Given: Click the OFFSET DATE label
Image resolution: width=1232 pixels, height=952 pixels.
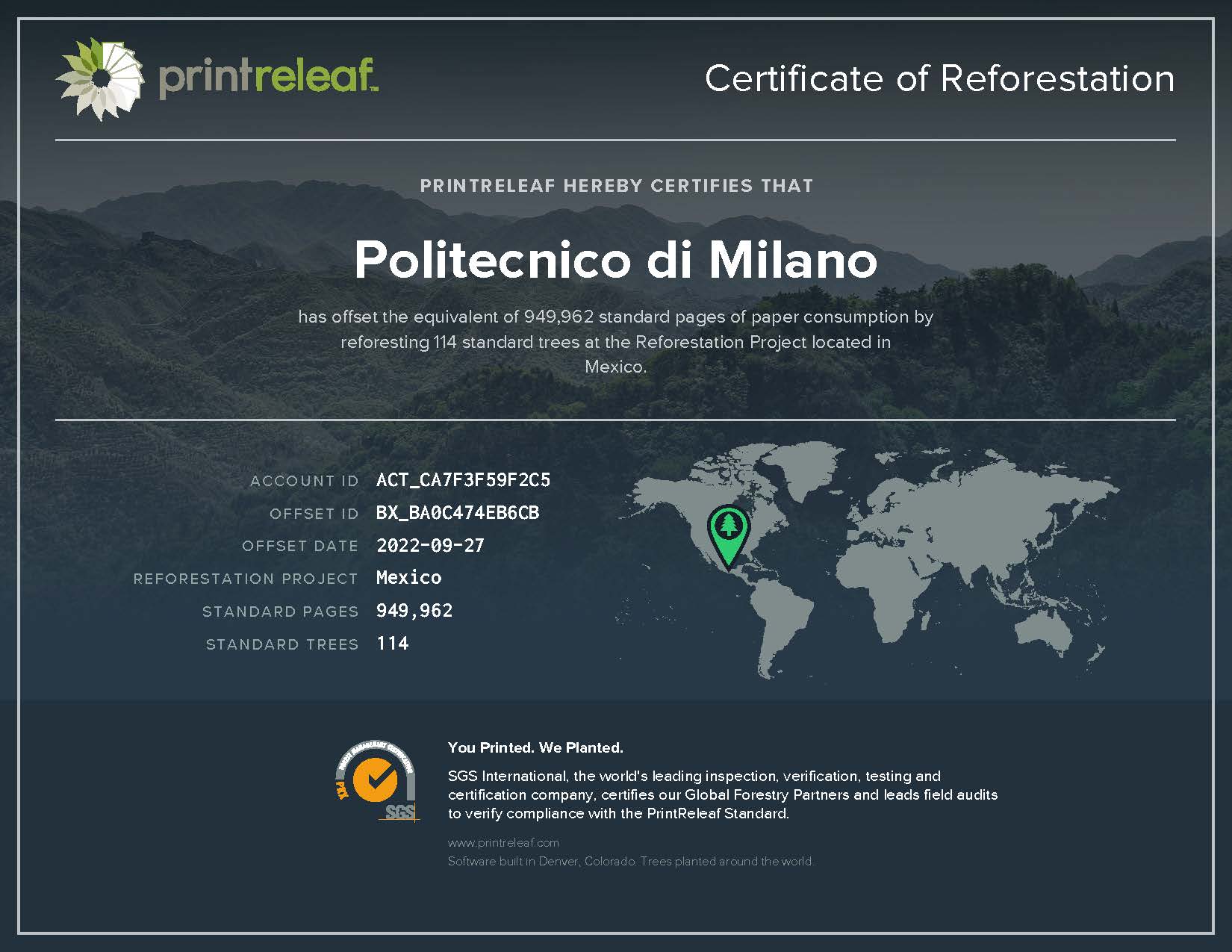Looking at the screenshot, I should (300, 546).
